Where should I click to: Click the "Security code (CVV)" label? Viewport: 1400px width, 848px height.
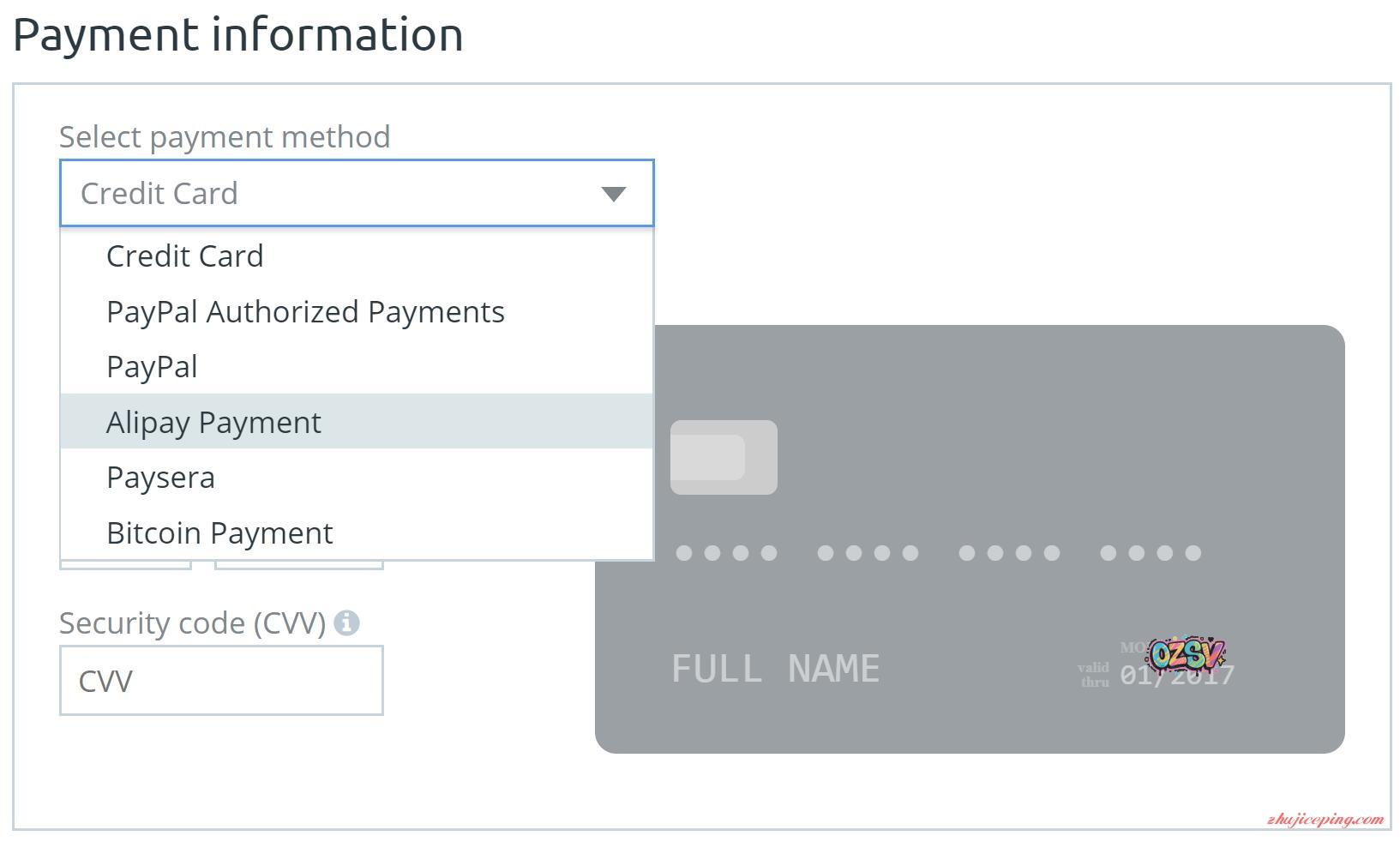(192, 623)
